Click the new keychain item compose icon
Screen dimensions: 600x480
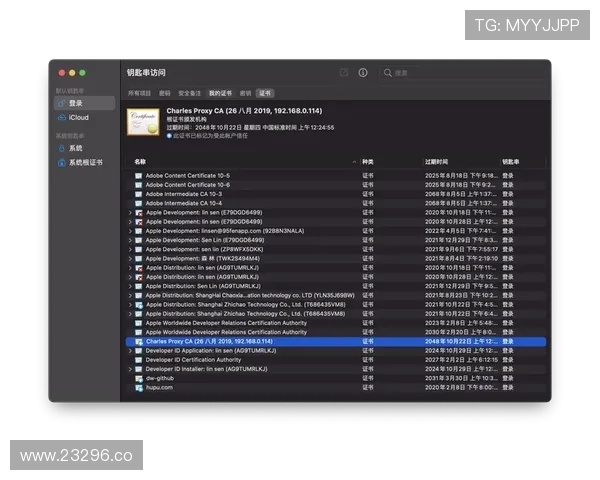click(344, 73)
